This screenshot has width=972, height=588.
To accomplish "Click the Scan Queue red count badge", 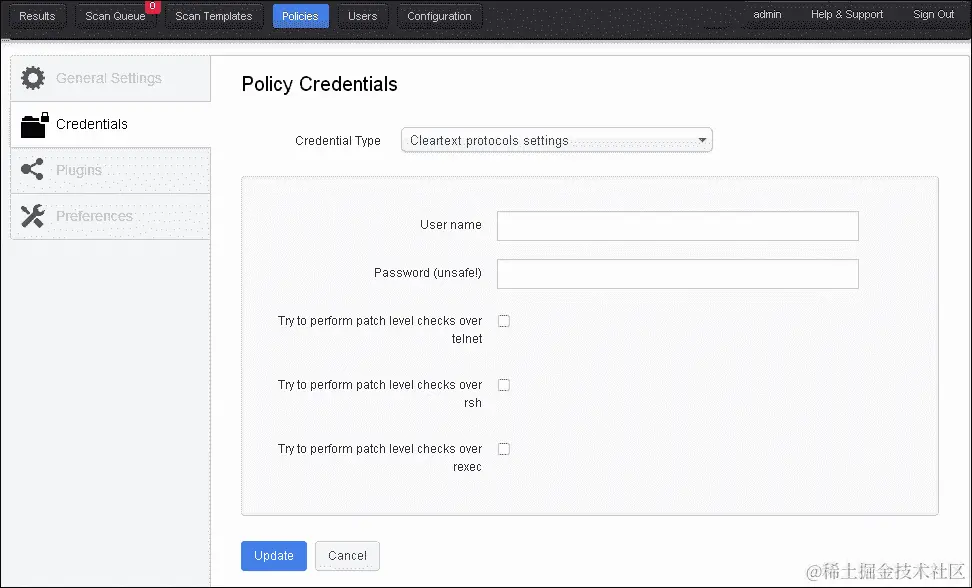I will (152, 6).
